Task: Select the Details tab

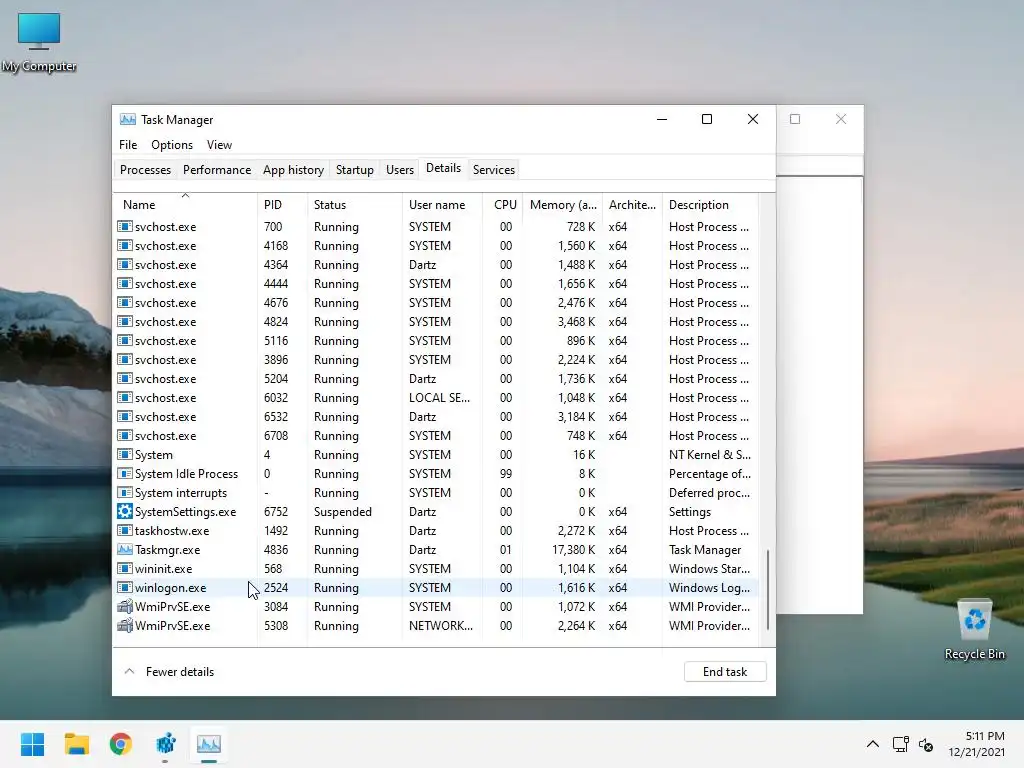Action: 443,168
